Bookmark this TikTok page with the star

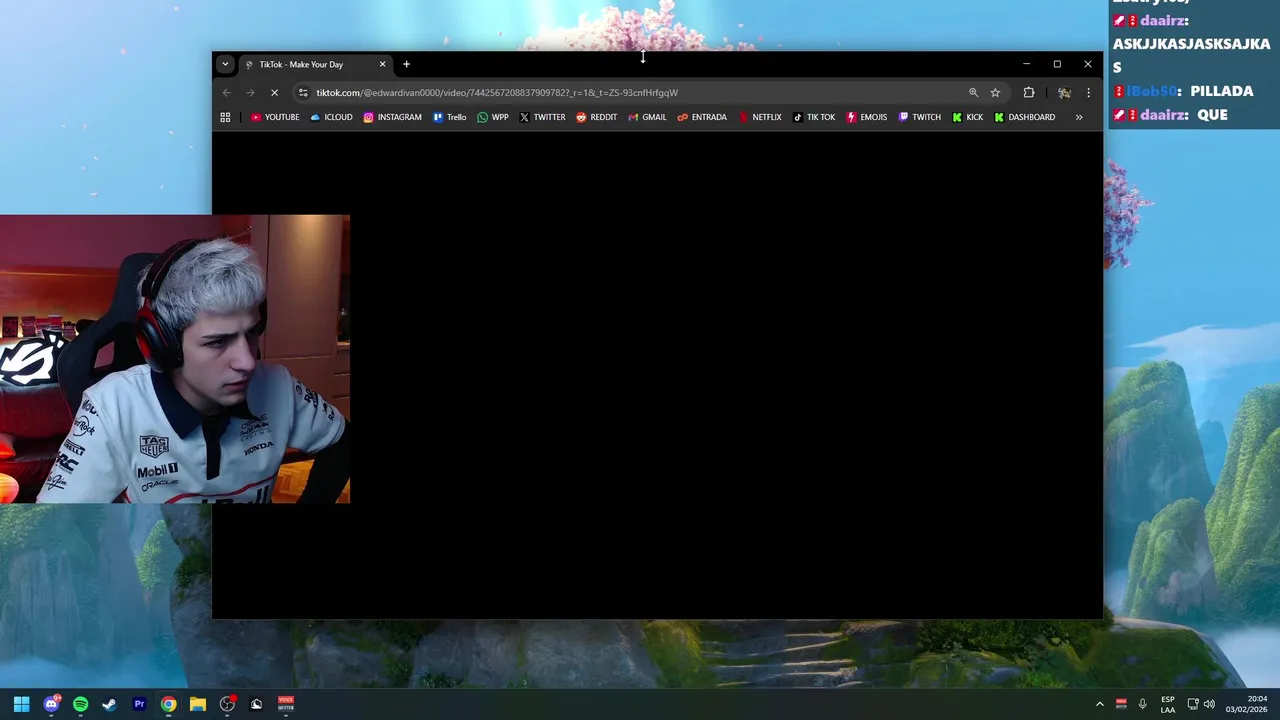click(x=995, y=93)
